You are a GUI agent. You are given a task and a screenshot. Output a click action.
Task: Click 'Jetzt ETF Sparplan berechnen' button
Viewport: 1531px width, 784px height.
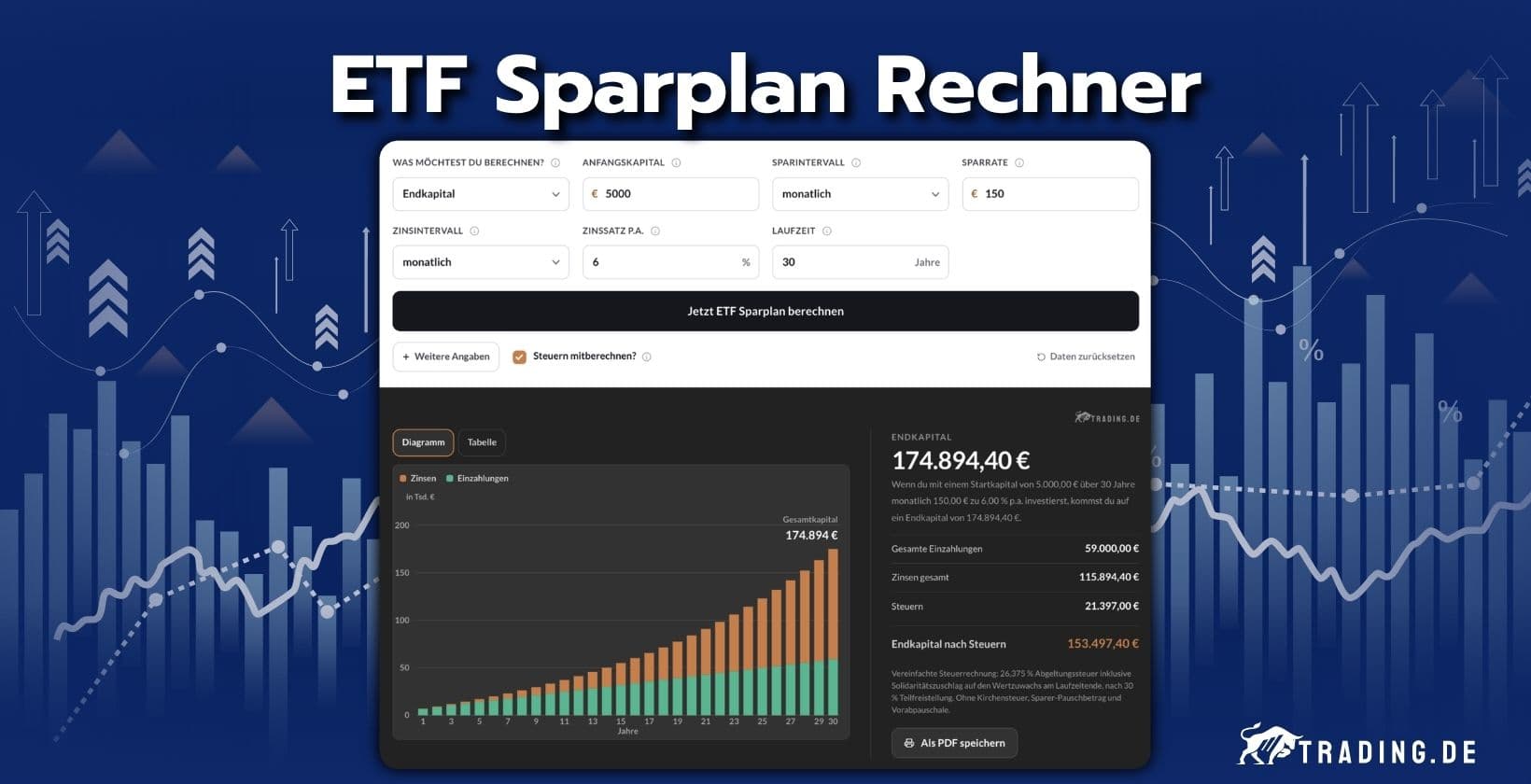point(765,311)
